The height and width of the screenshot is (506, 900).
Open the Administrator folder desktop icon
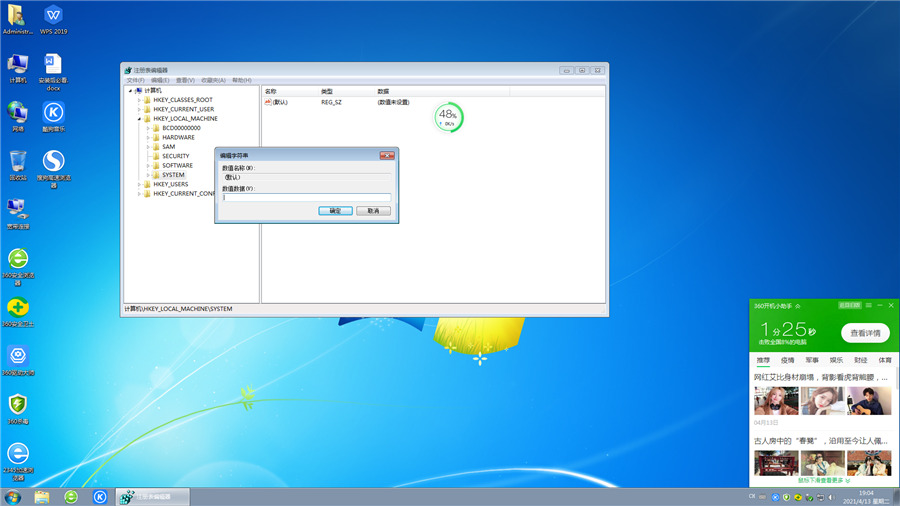coord(17,19)
